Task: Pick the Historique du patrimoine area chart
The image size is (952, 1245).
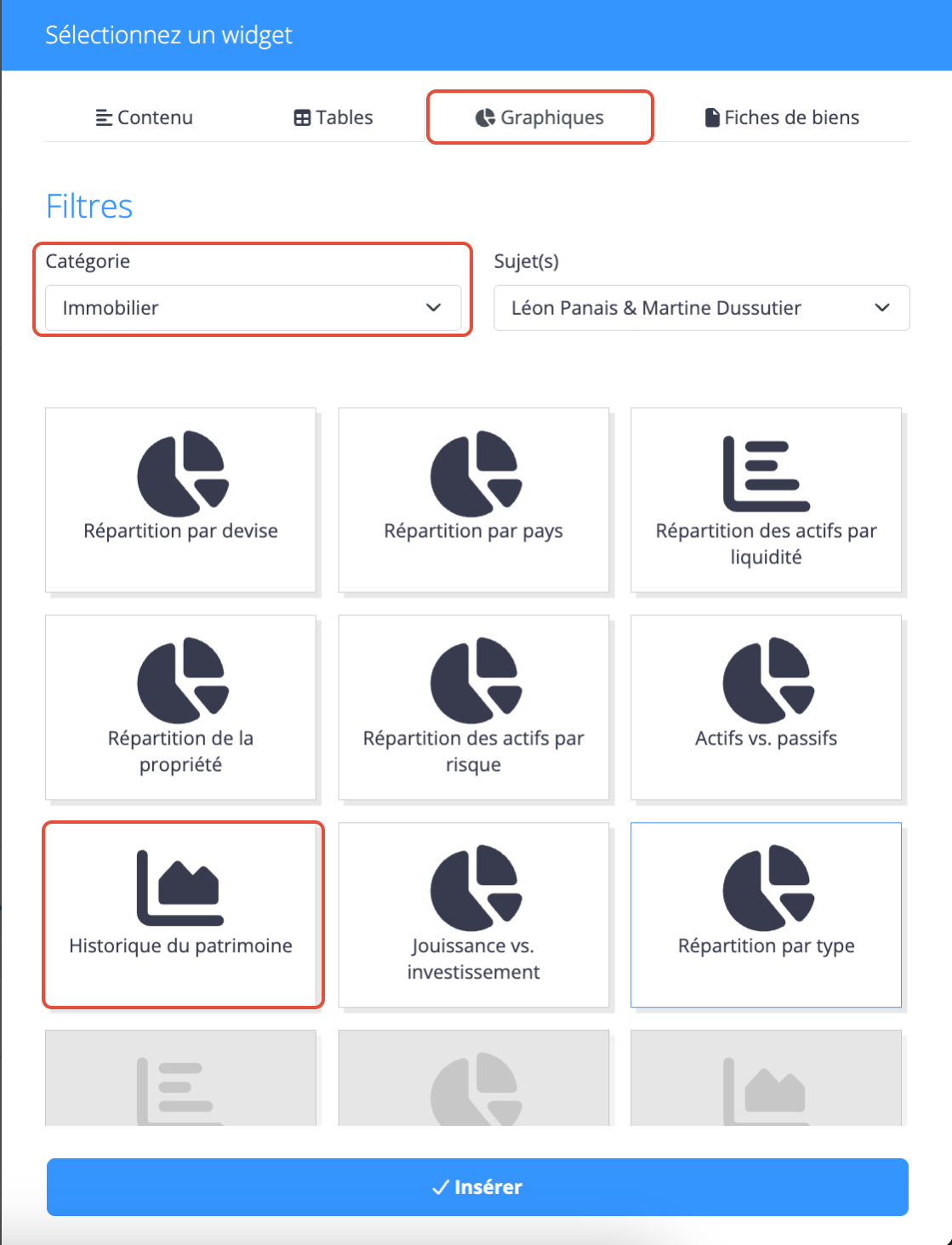Action: point(180,914)
